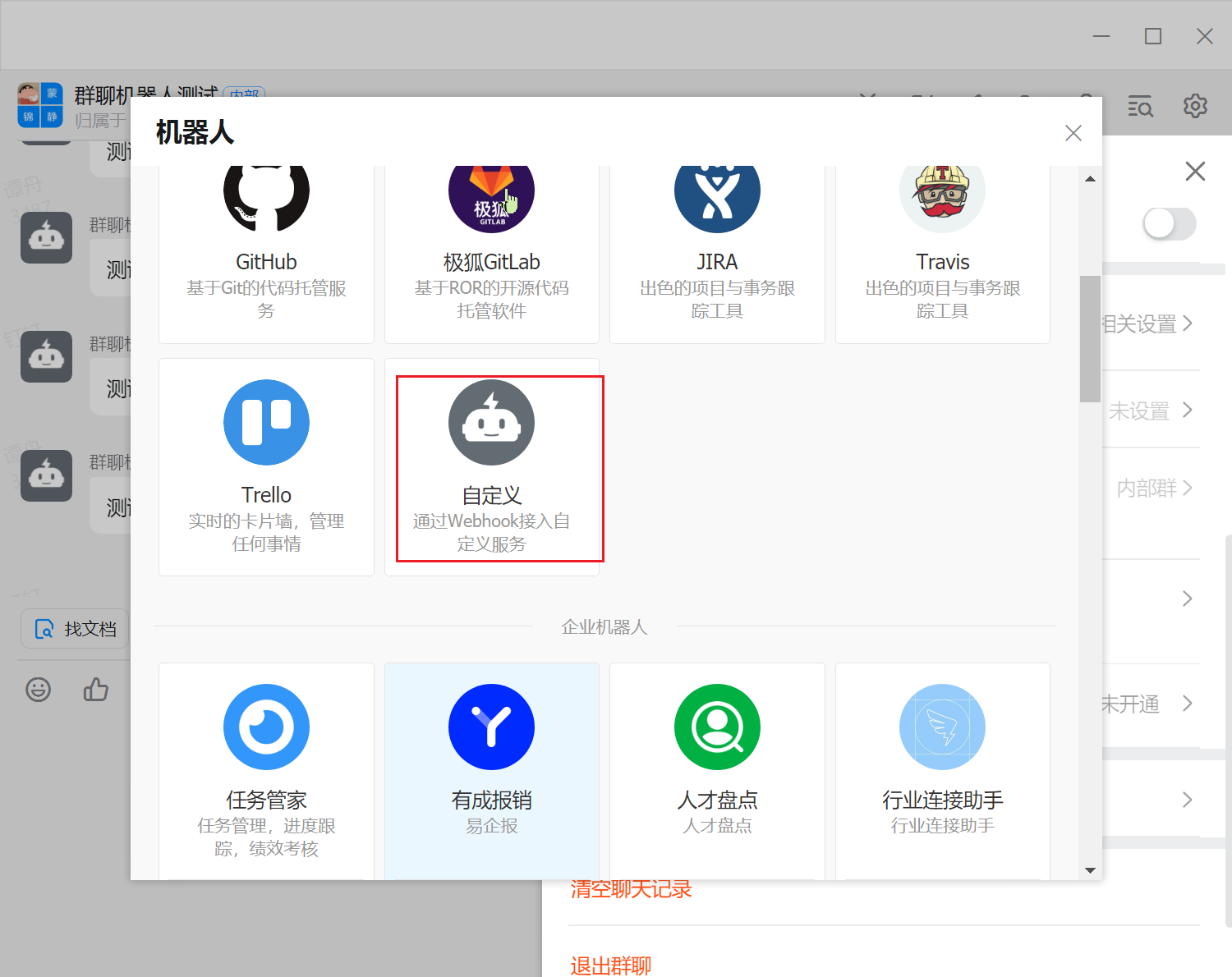The height and width of the screenshot is (977, 1232).
Task: Select the Trello robot icon
Action: point(266,422)
